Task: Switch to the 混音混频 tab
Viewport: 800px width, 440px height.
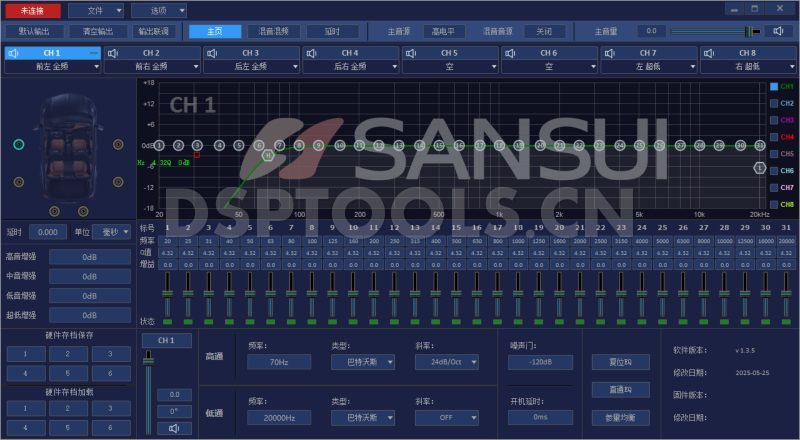Action: tap(274, 31)
